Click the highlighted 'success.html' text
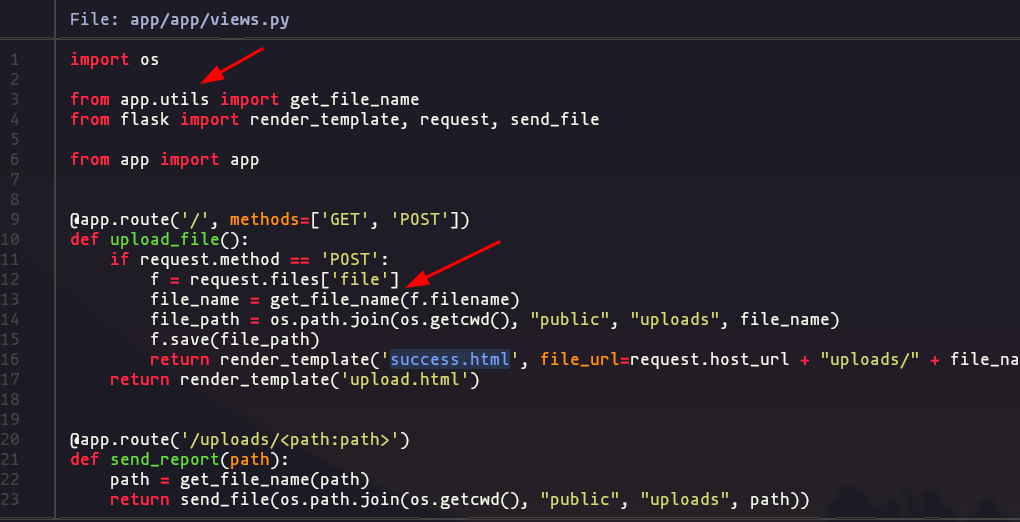The width and height of the screenshot is (1020, 522). (449, 359)
